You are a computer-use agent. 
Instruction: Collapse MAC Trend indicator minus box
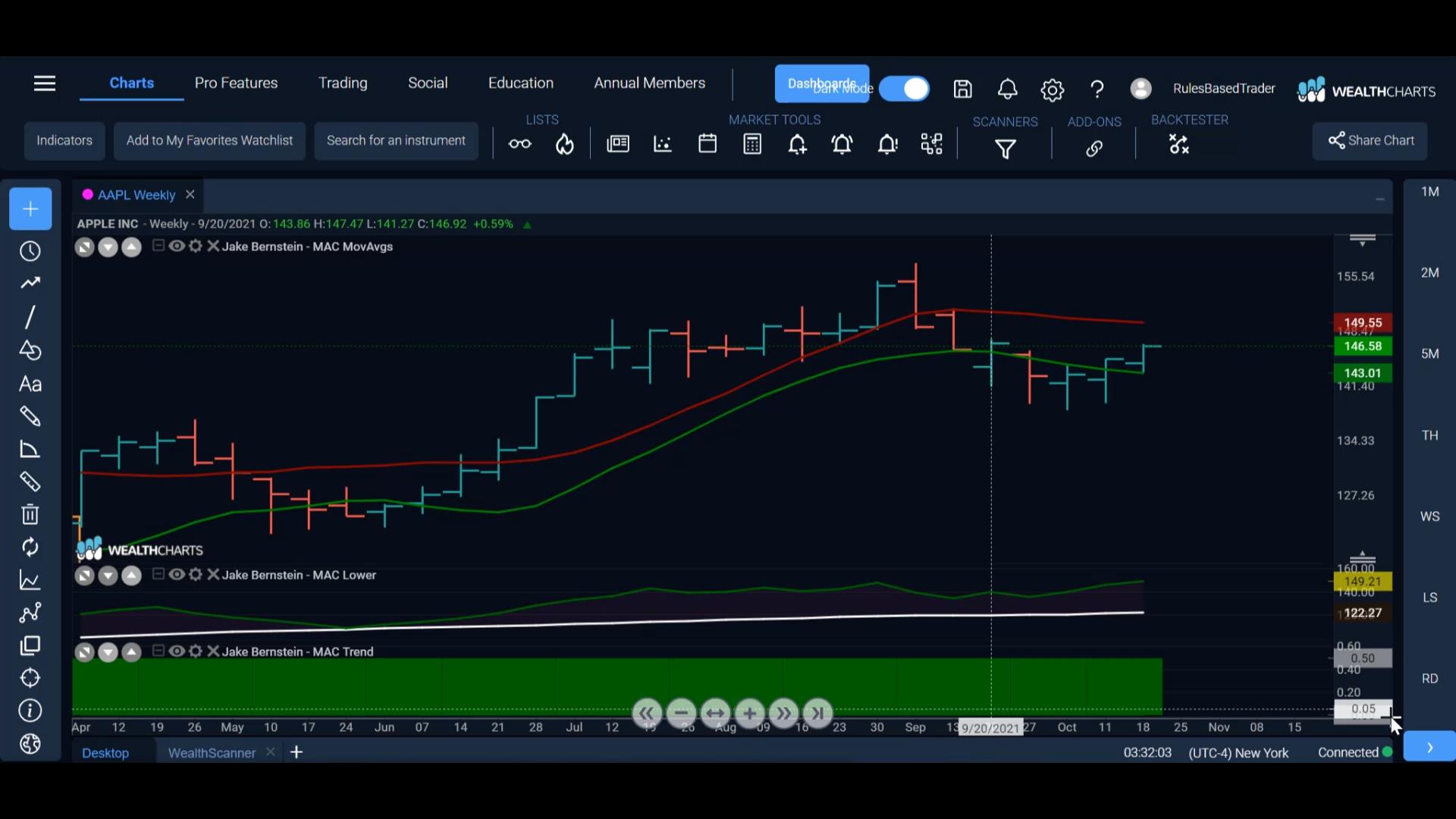pos(158,650)
